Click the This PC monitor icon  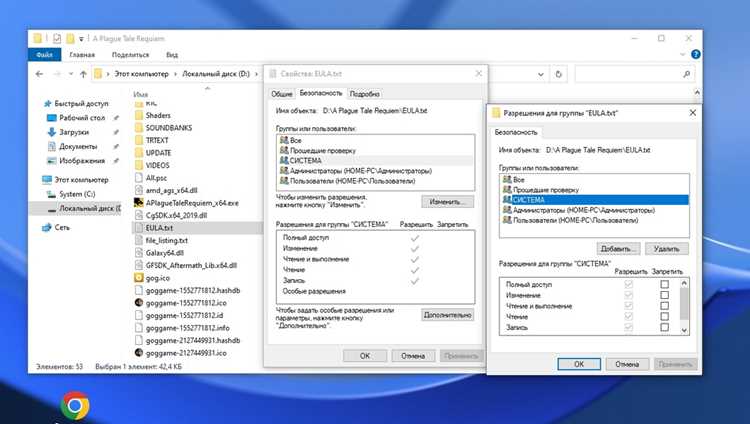click(47, 180)
